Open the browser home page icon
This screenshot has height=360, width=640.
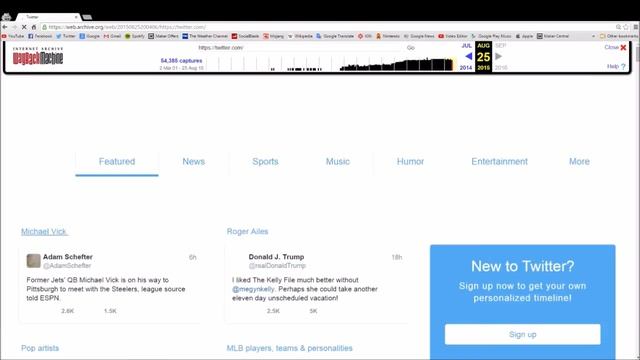click(34, 27)
